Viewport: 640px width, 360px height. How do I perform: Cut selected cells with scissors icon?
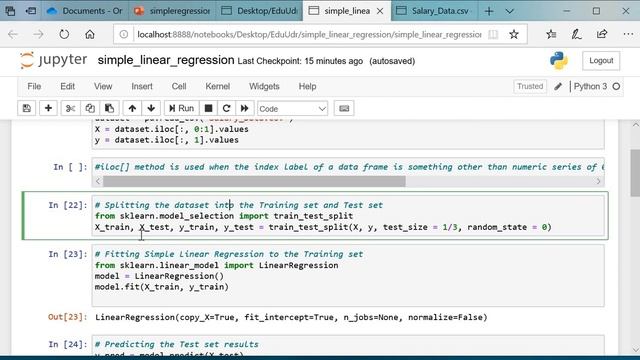click(70, 109)
